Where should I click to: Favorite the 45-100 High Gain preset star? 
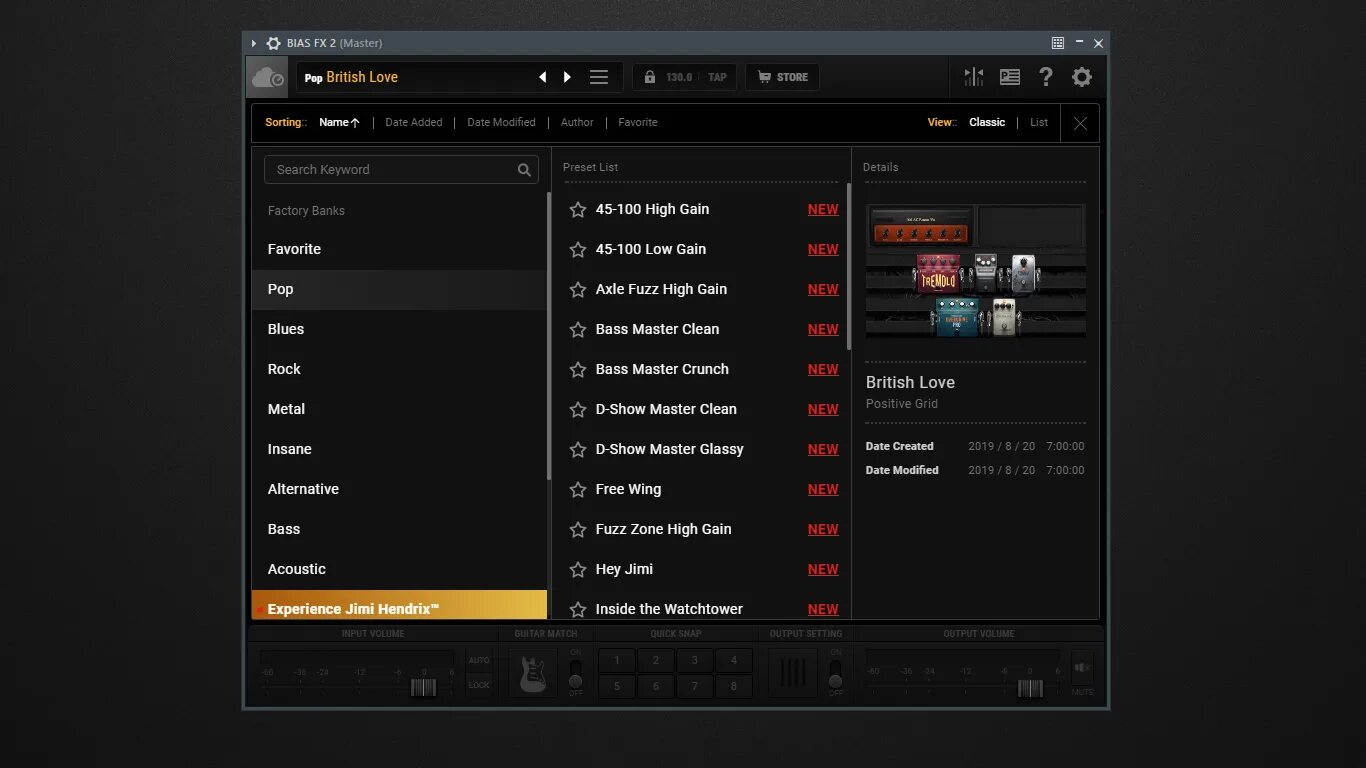578,209
